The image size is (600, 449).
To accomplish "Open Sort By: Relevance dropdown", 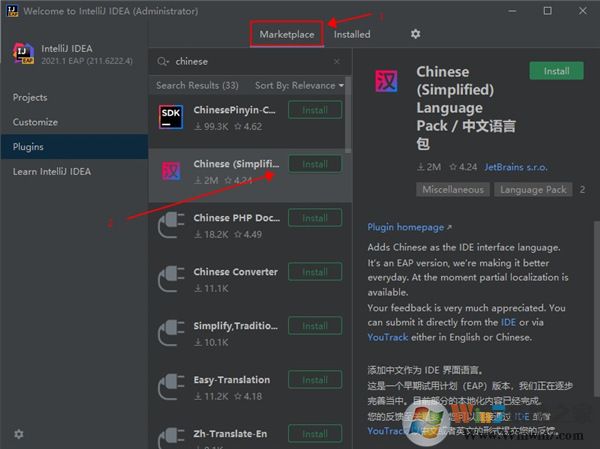I will [299, 85].
